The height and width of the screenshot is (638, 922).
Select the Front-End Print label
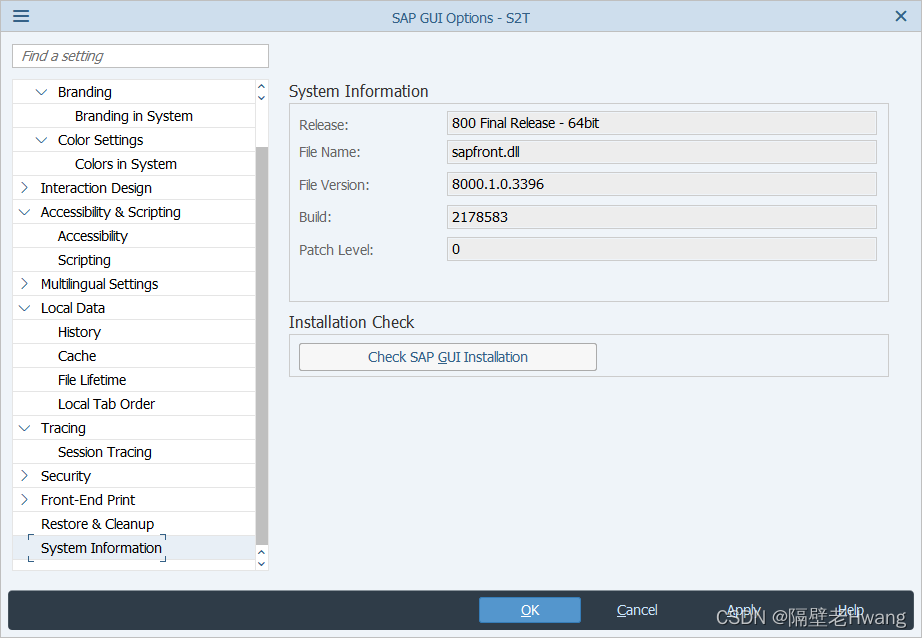click(x=88, y=500)
